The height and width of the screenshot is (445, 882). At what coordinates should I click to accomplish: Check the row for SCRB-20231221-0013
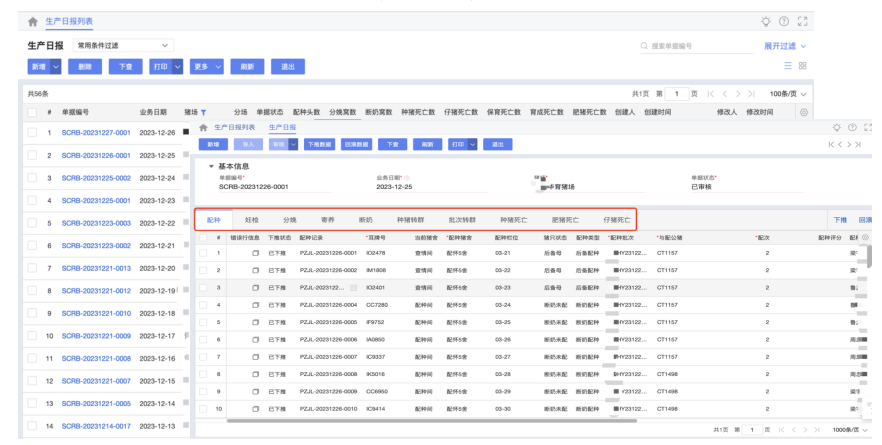32,268
